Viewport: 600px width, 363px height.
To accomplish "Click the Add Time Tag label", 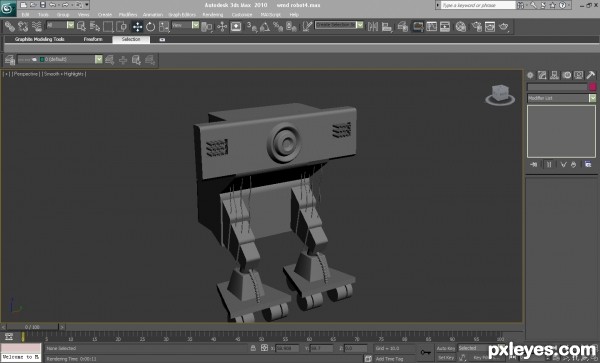I will tap(389, 359).
